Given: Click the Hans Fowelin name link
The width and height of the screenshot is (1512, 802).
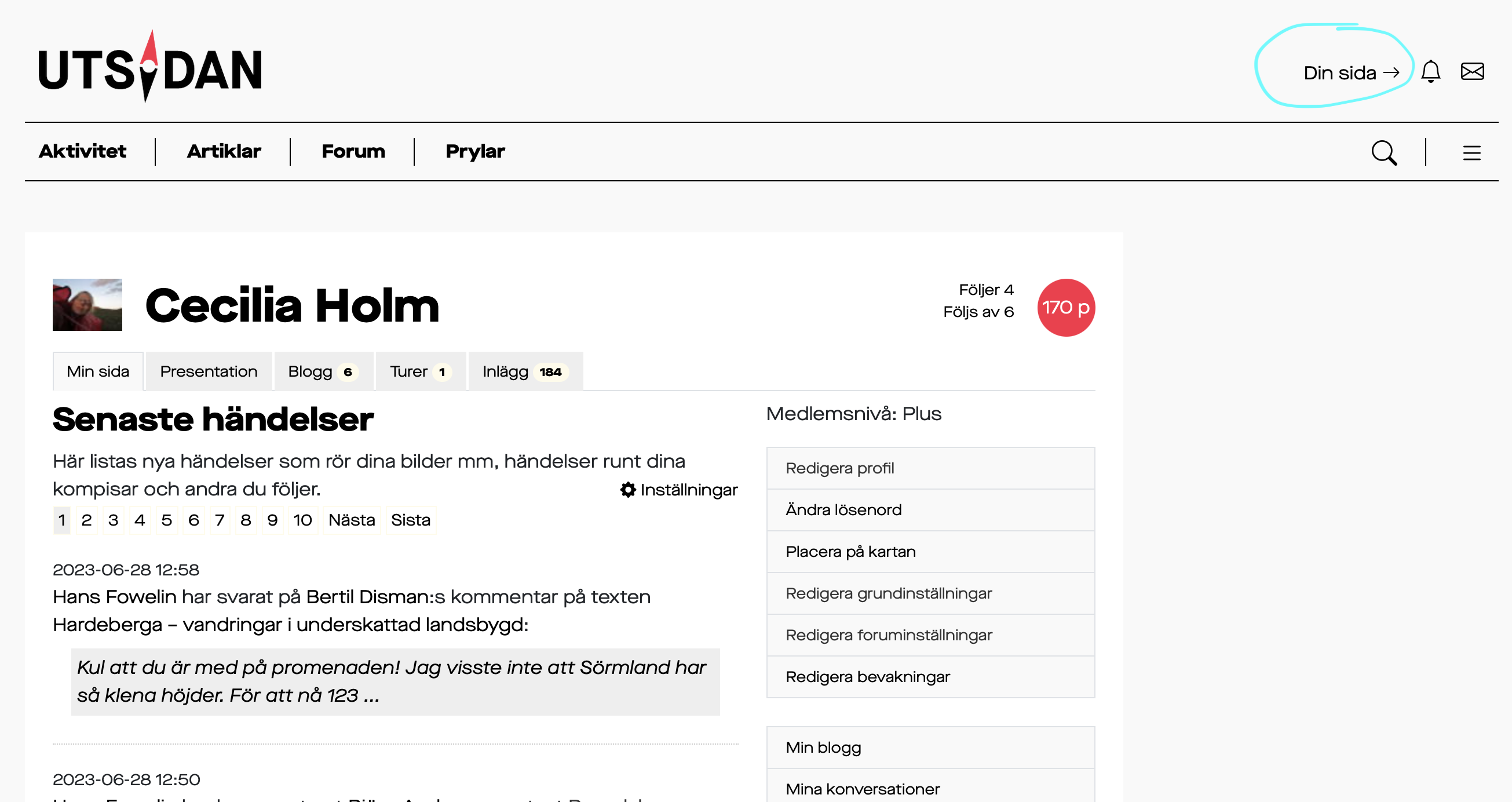Looking at the screenshot, I should pos(115,596).
